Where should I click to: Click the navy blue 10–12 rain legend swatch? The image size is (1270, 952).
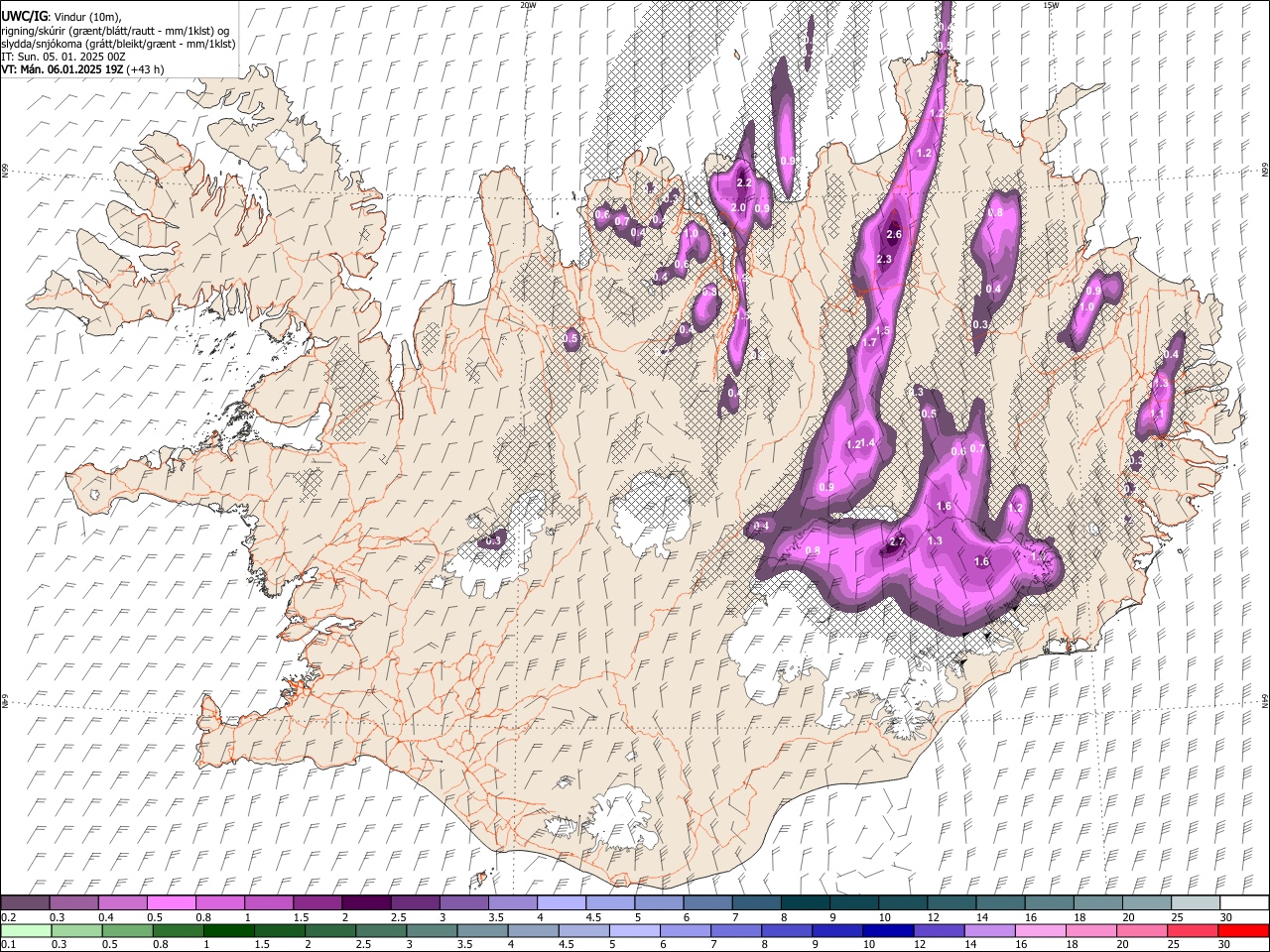coord(886,931)
